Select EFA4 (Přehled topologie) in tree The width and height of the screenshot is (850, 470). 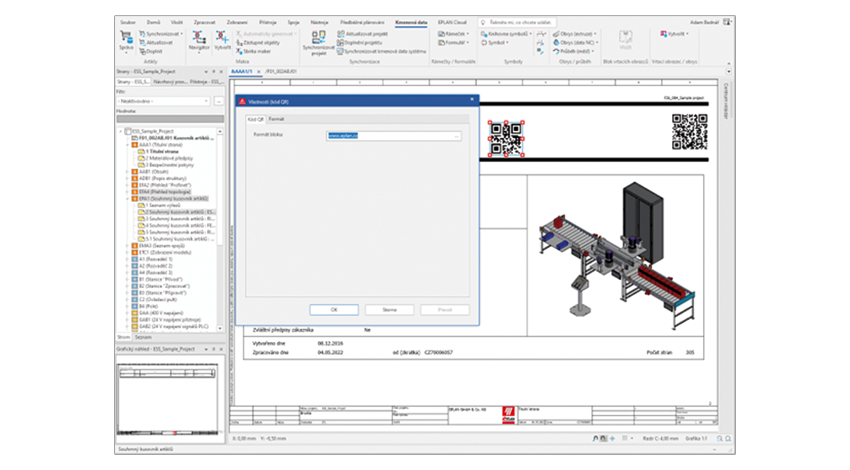164,192
